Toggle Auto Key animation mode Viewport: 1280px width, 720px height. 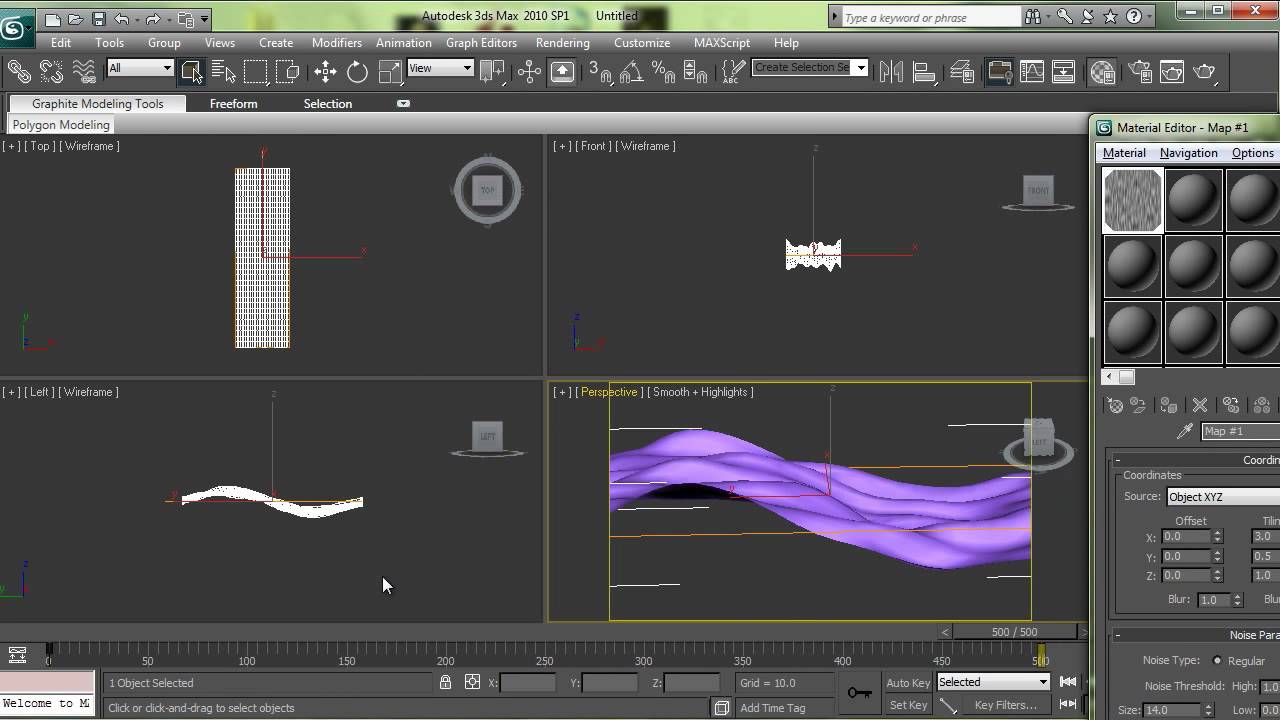(x=908, y=682)
